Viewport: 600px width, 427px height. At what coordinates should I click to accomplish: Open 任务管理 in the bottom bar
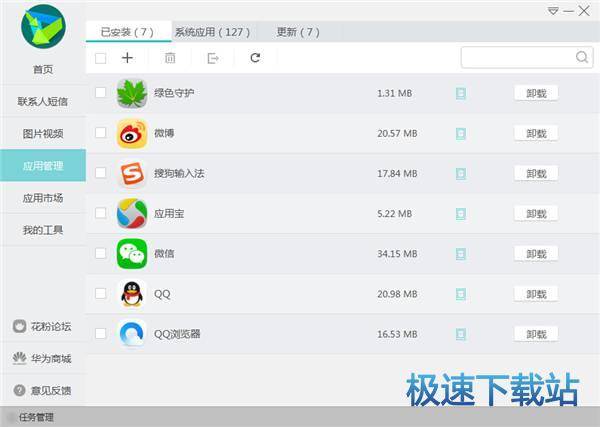36,417
